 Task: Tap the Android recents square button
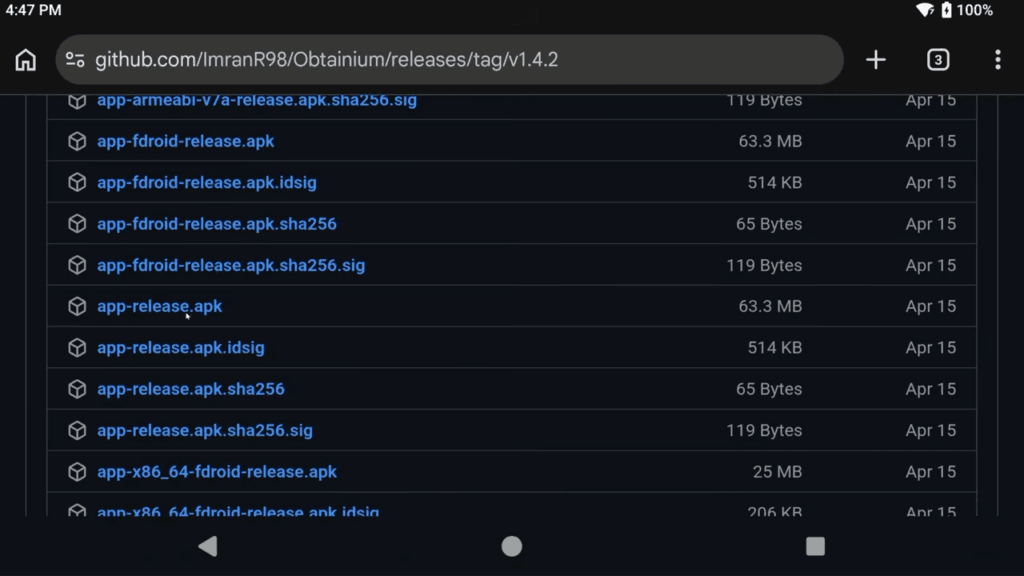click(815, 546)
